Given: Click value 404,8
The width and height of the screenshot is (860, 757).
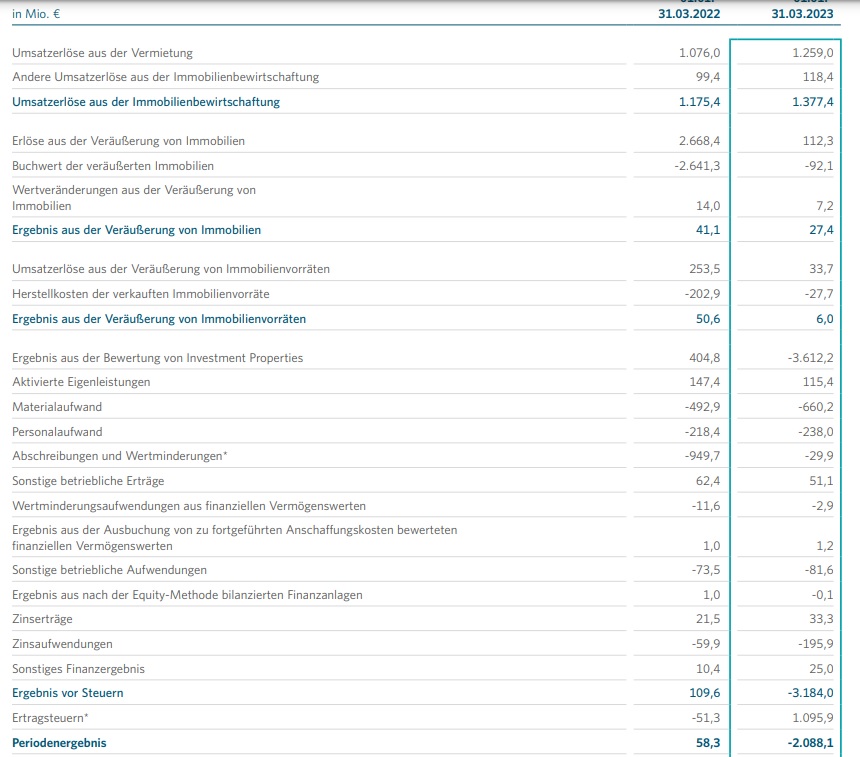Looking at the screenshot, I should click(705, 358).
